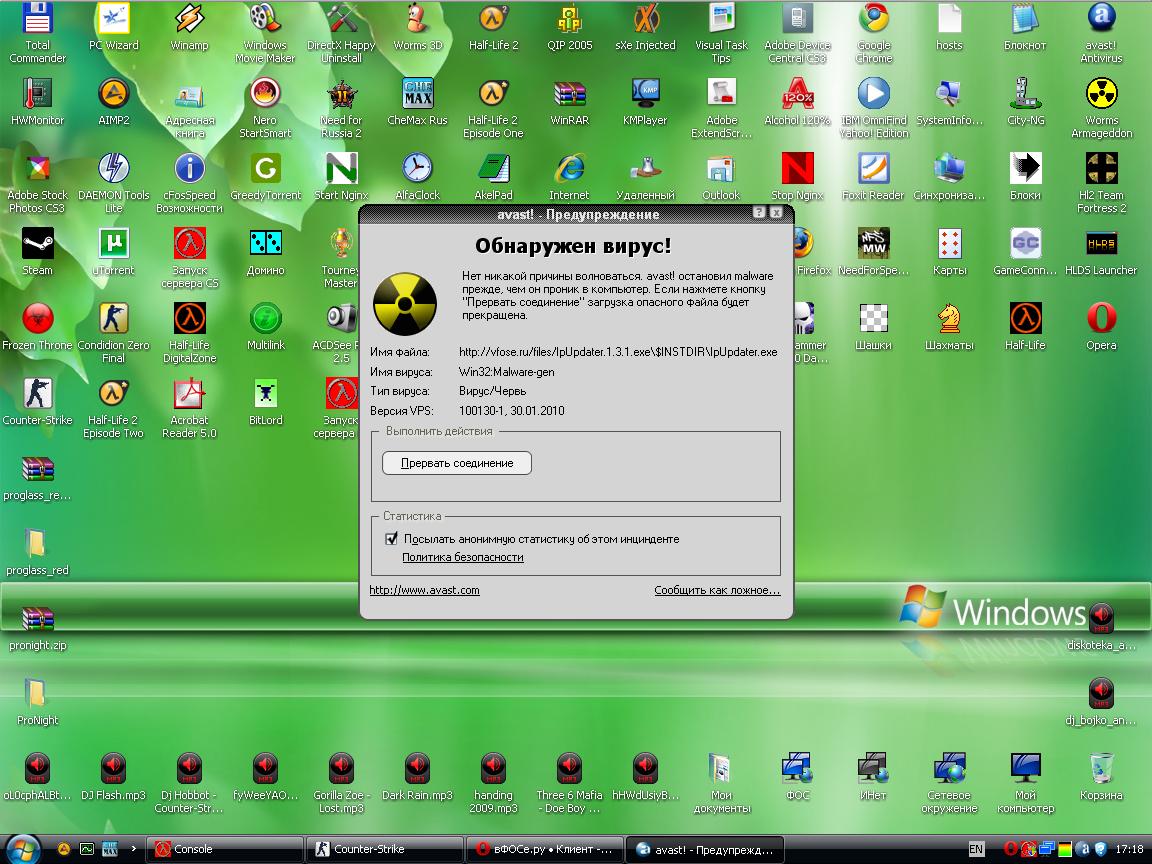Viewport: 1152px width, 864px height.
Task: Expand the Quick Launch chevron on taskbar
Action: (135, 849)
